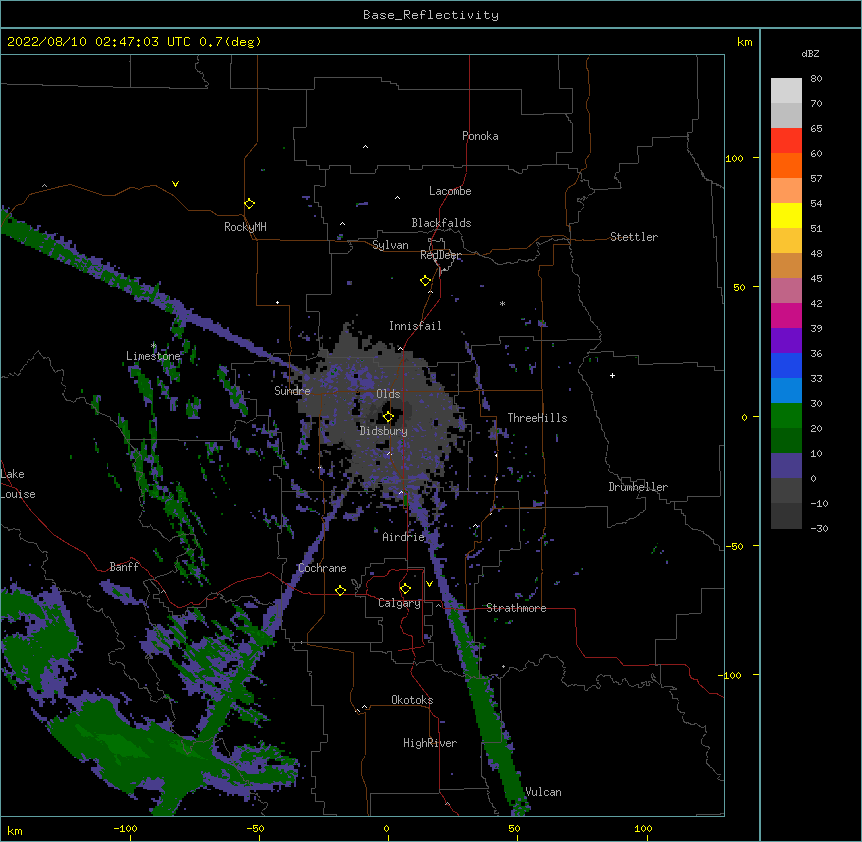Click the RedDeer city label
This screenshot has height=842, width=862.
coord(440,255)
